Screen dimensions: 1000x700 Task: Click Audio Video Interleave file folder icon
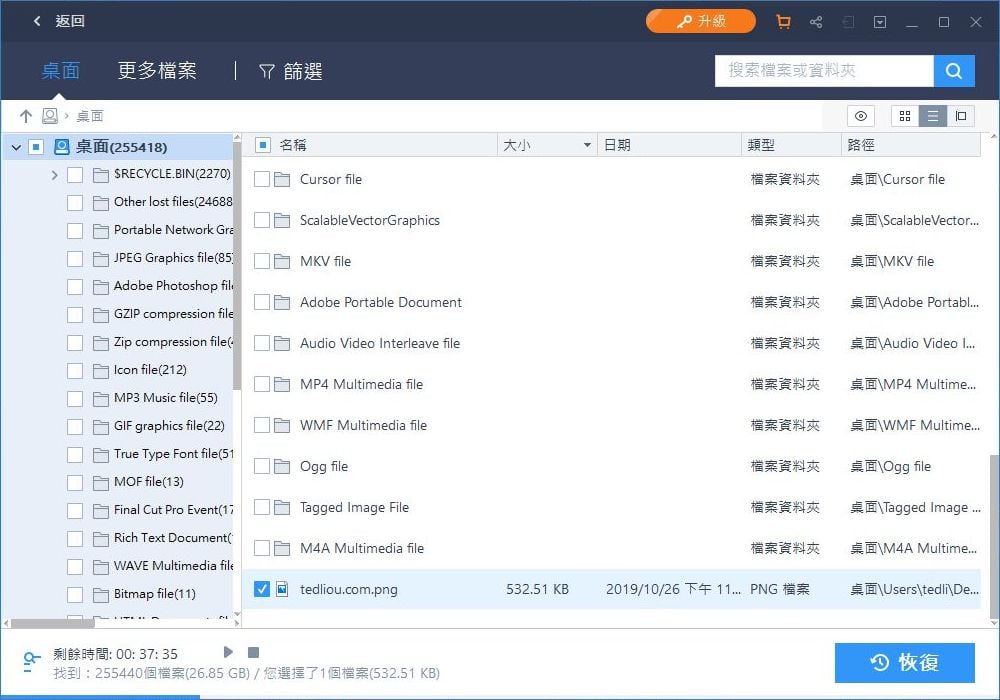click(282, 344)
